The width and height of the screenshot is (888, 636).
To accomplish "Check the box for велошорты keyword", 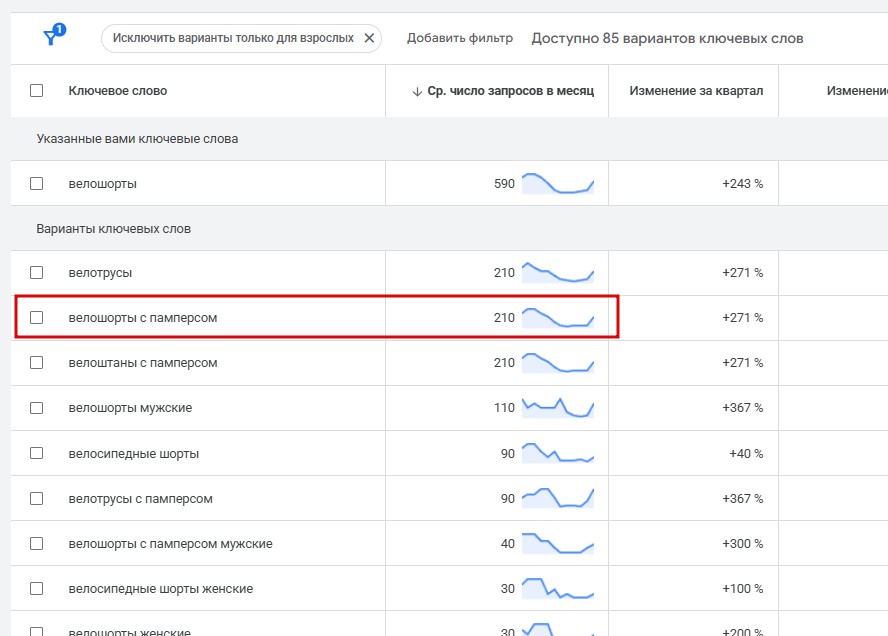I will (x=37, y=184).
